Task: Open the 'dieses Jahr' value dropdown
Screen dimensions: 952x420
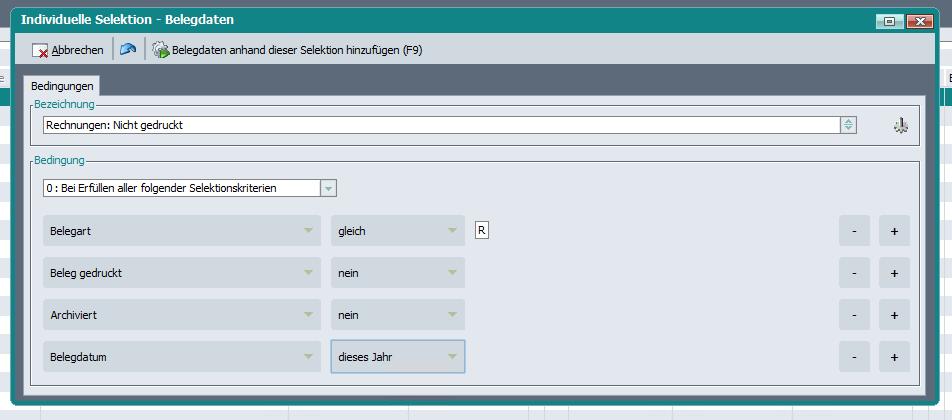Action: [x=452, y=357]
